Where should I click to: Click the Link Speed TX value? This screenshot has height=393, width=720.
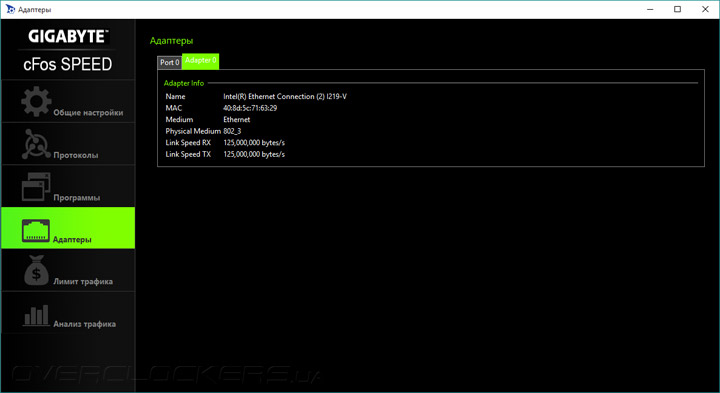[x=254, y=154]
